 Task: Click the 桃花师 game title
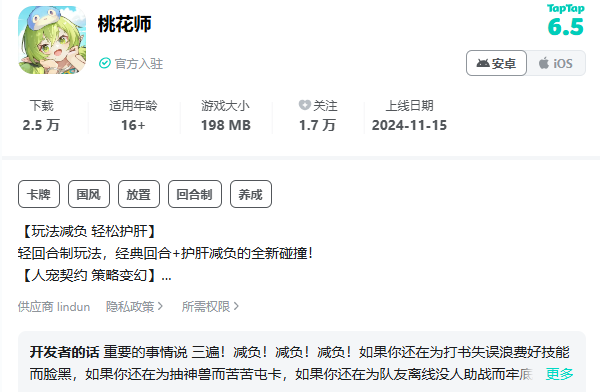tap(124, 24)
